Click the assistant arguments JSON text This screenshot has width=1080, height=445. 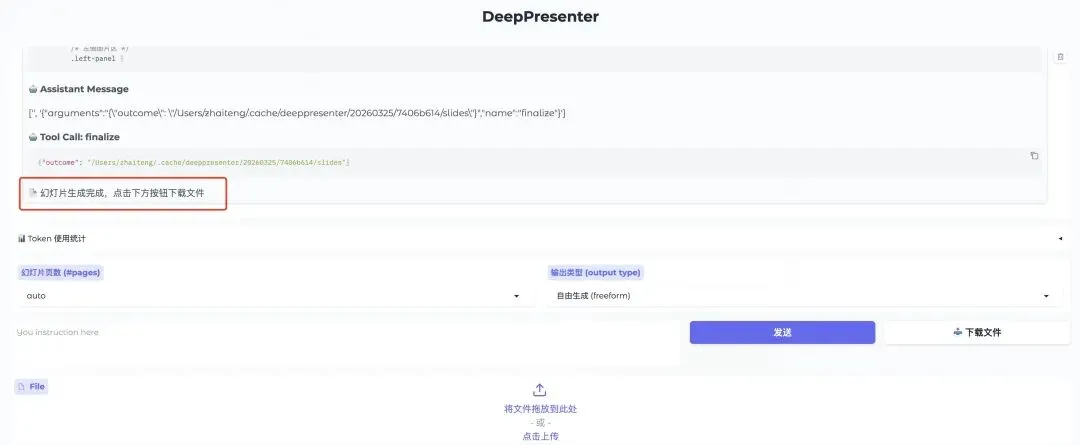(298, 113)
